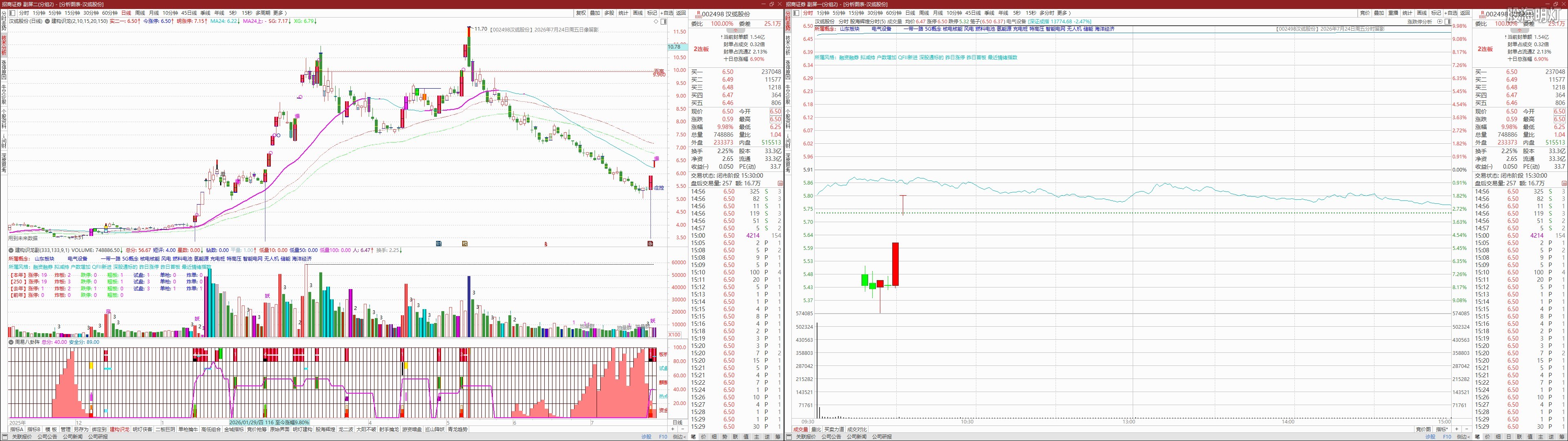Open 多周期 selector in 副屏二 toolbar
The width and height of the screenshot is (1568, 441).
pyautogui.click(x=263, y=13)
